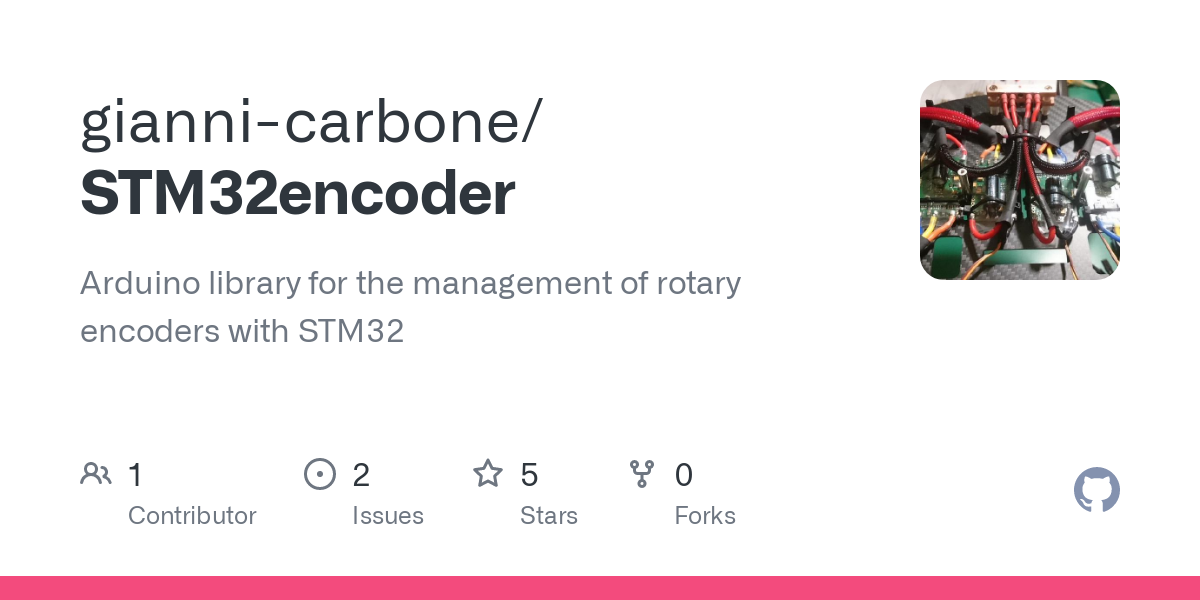Click the contributors people icon
Screen dimensions: 1200x600
(x=96, y=474)
